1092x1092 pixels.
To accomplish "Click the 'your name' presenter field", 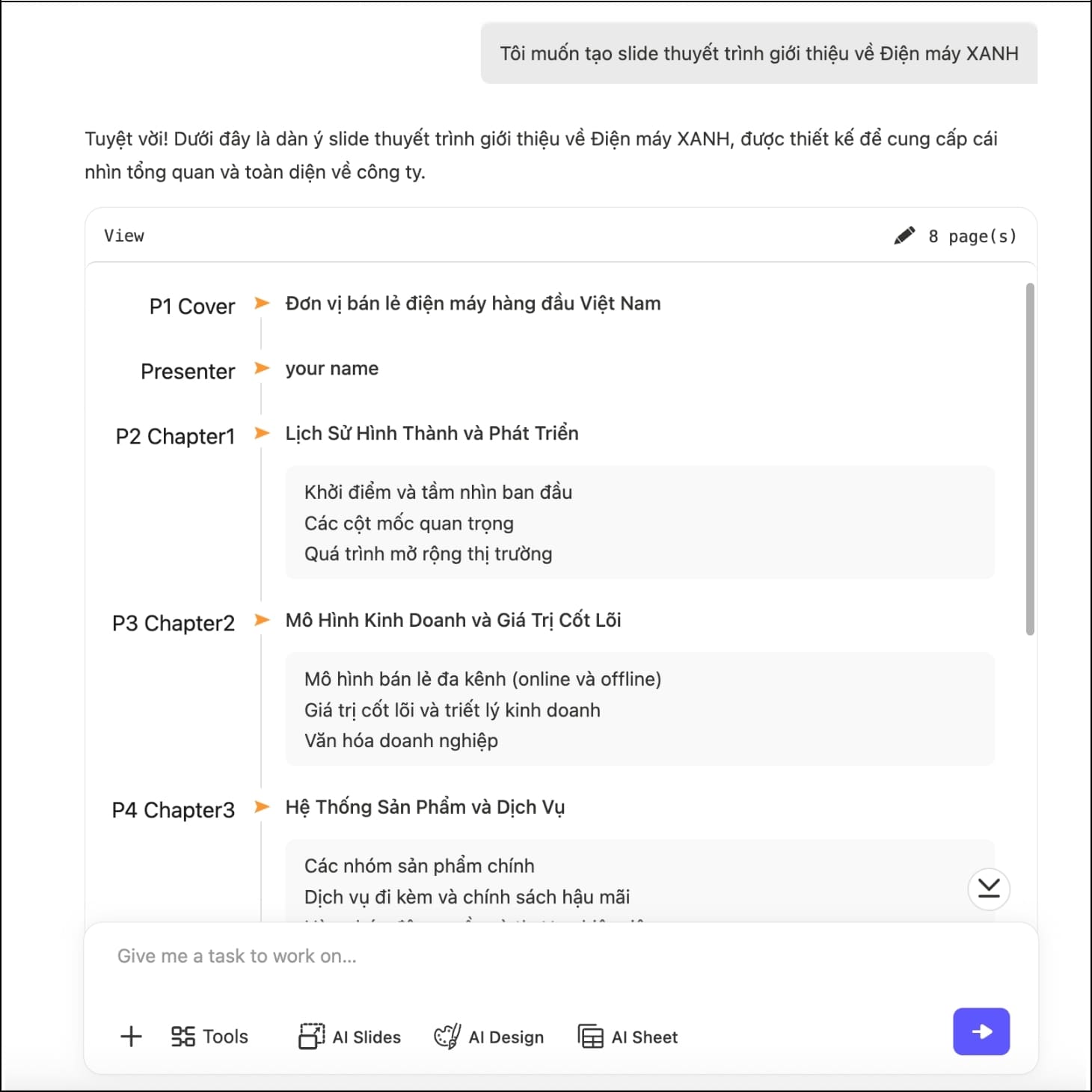I will (x=331, y=369).
